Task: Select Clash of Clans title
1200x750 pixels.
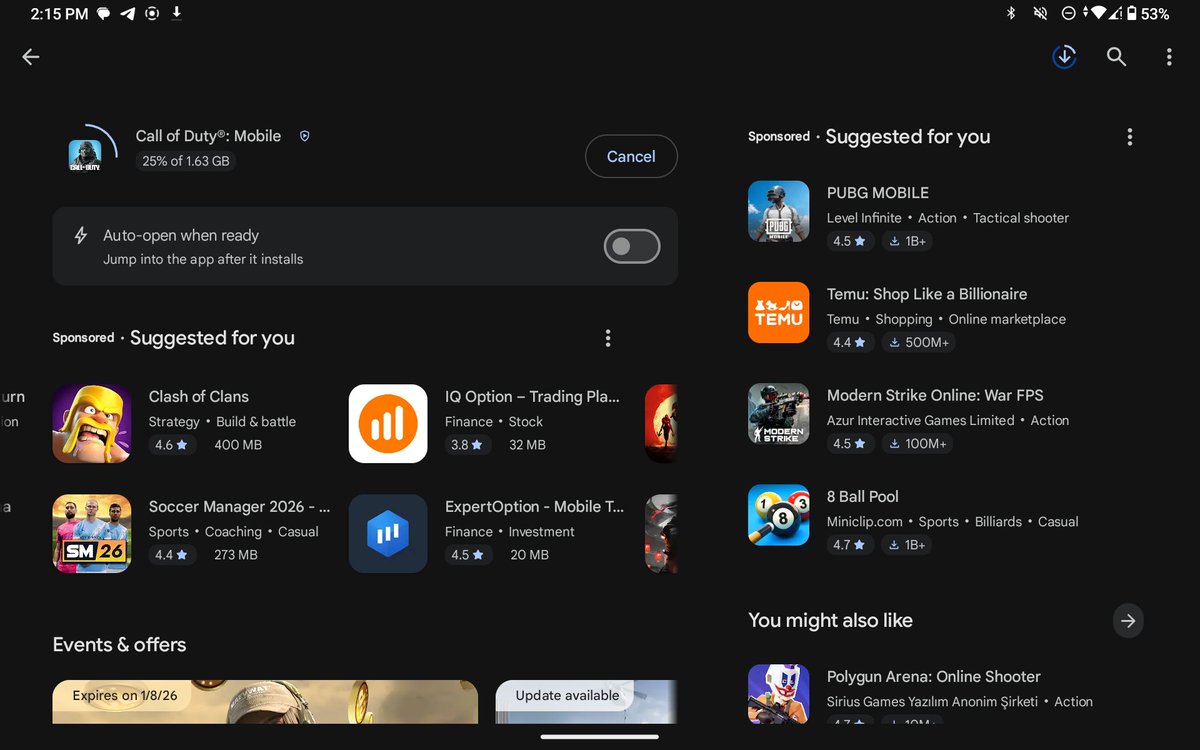Action: pyautogui.click(x=199, y=396)
